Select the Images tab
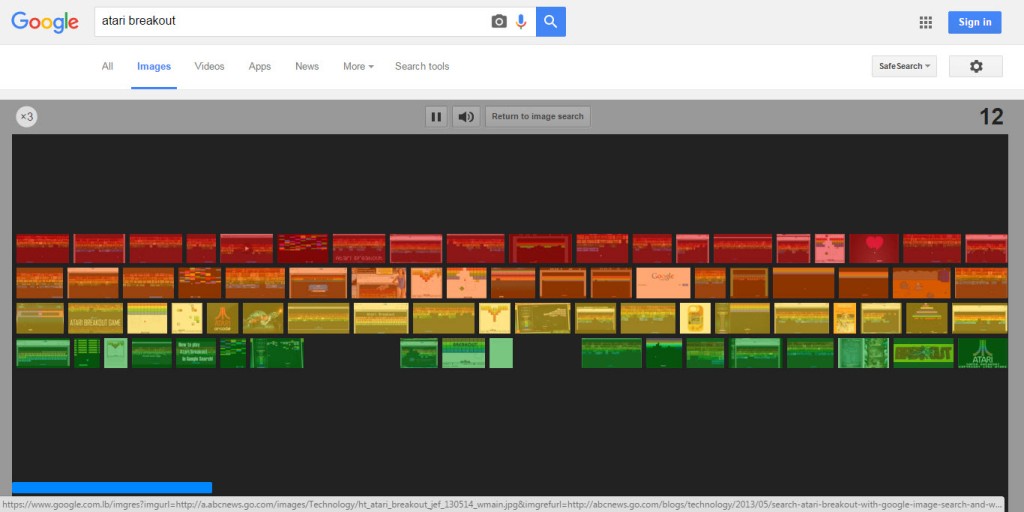1024x512 pixels. pyautogui.click(x=154, y=66)
